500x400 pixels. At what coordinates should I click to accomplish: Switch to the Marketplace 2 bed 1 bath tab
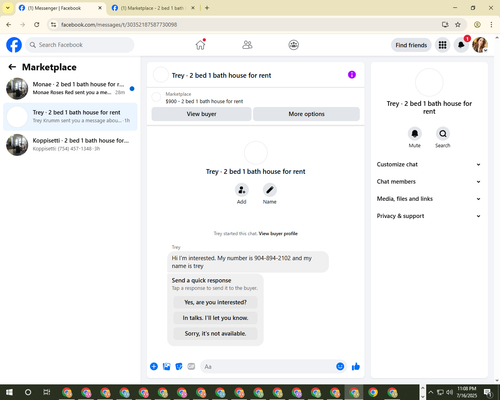pos(153,8)
